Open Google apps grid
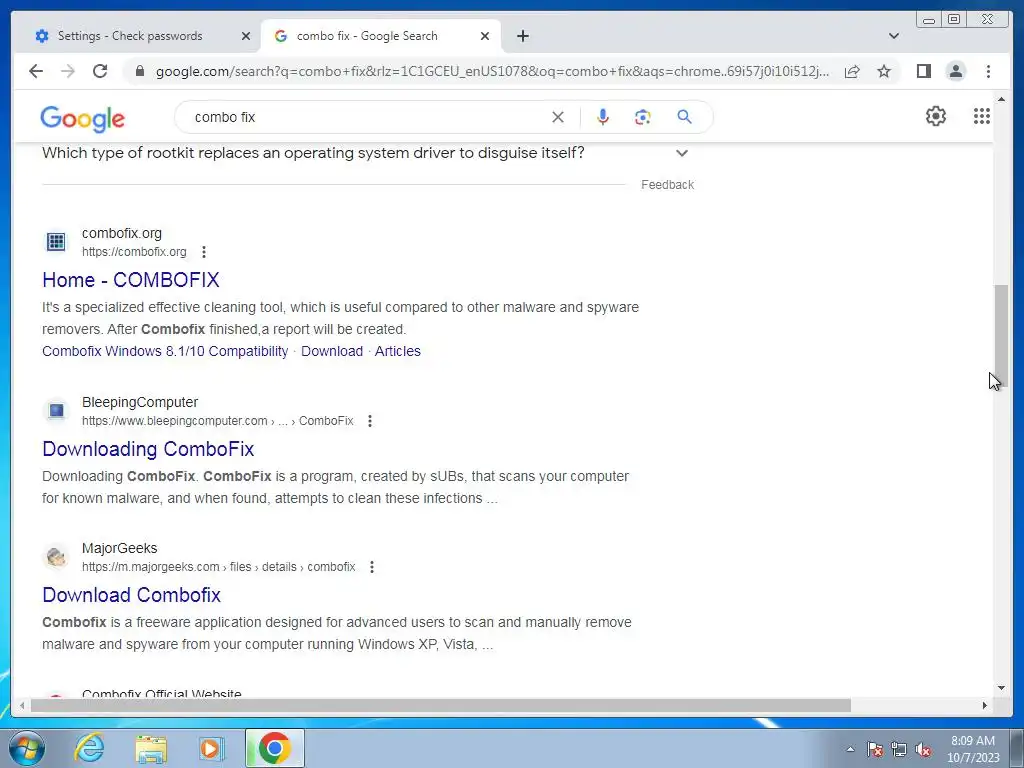 click(x=982, y=116)
